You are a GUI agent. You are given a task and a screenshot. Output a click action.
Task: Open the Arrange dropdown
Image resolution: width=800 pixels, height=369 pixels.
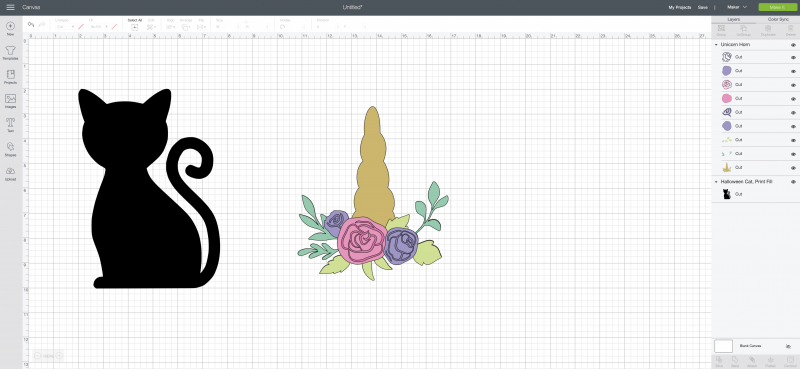tap(186, 27)
